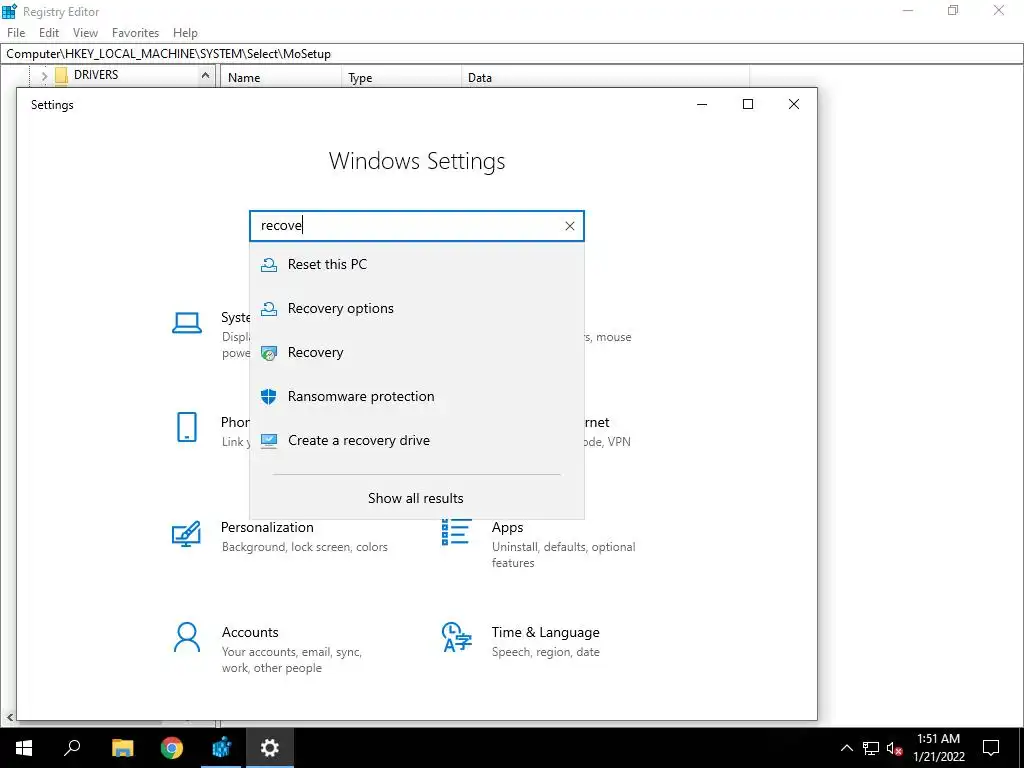Open the Time & Language icon
The height and width of the screenshot is (768, 1024).
point(456,637)
